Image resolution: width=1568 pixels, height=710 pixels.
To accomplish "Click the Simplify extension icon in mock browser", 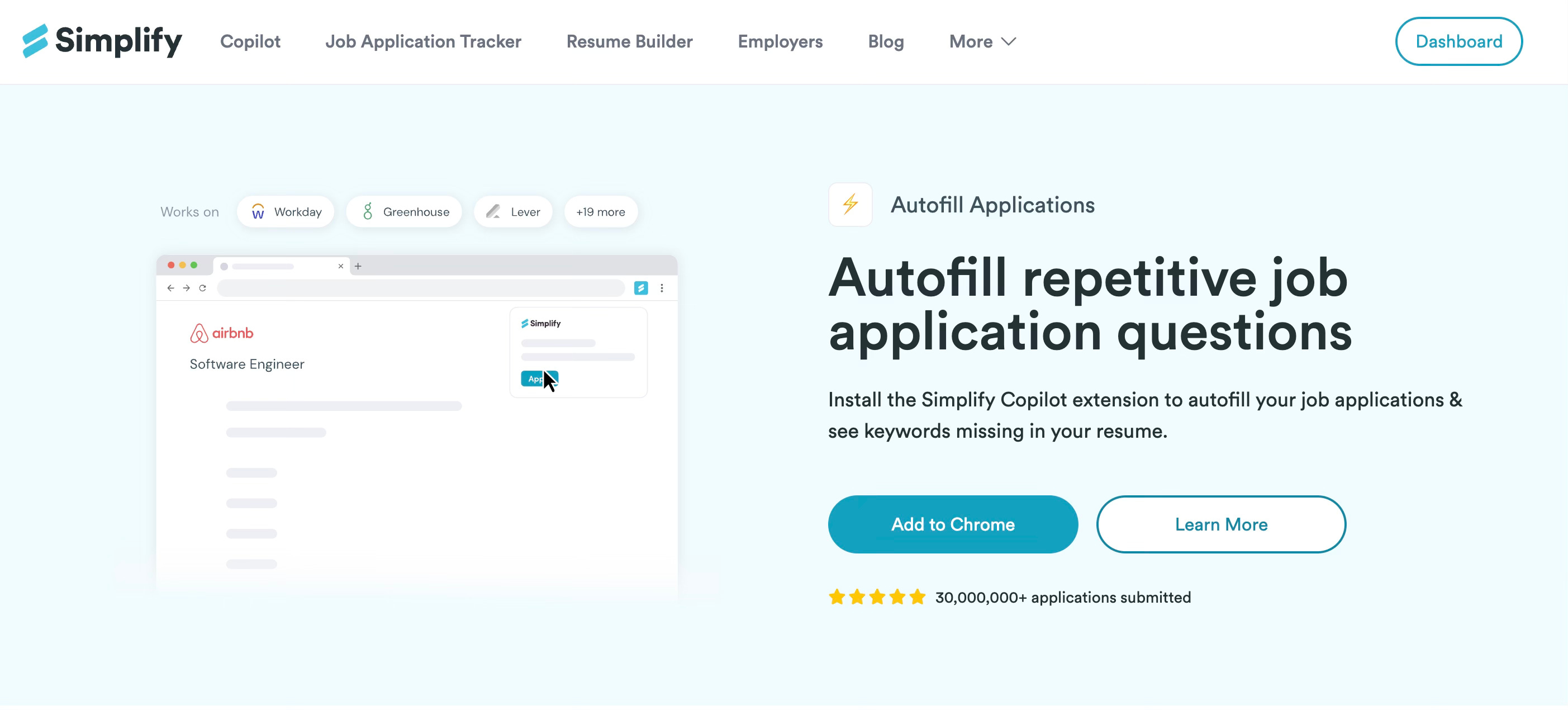I will (640, 288).
